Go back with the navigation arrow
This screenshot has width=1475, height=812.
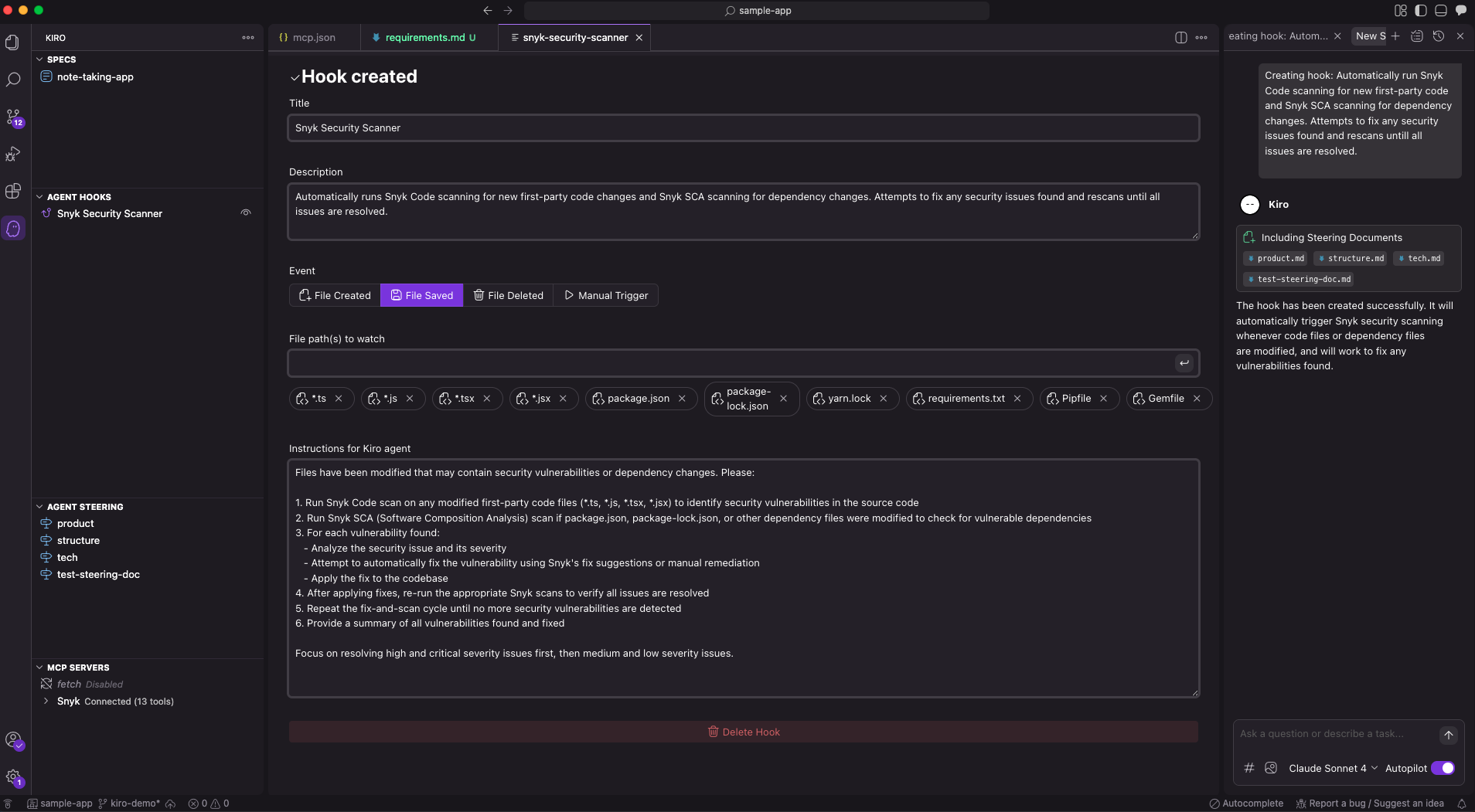point(488,11)
